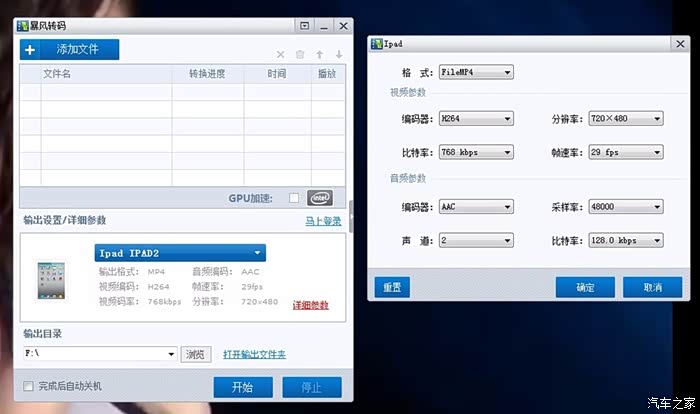Open the video 比特率 768 kbps dropdown
This screenshot has width=700, height=414.
coord(476,152)
